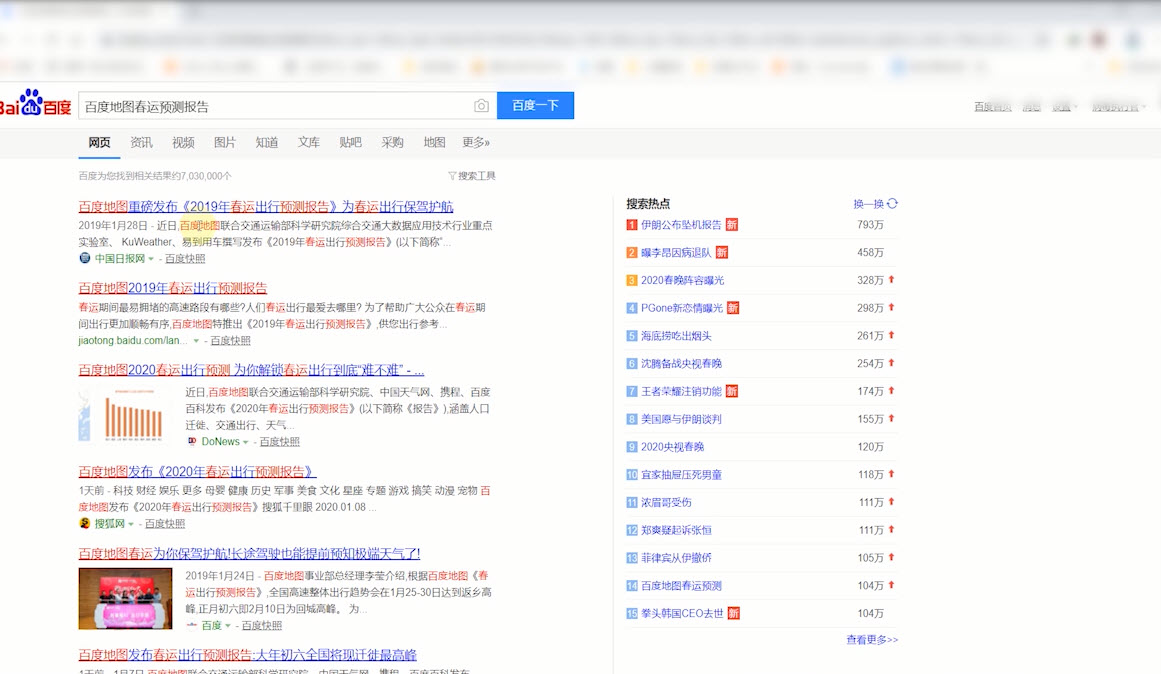Click the 新 badge beside 伊朗公布坠机报告
The width and height of the screenshot is (1161, 674).
click(x=732, y=224)
